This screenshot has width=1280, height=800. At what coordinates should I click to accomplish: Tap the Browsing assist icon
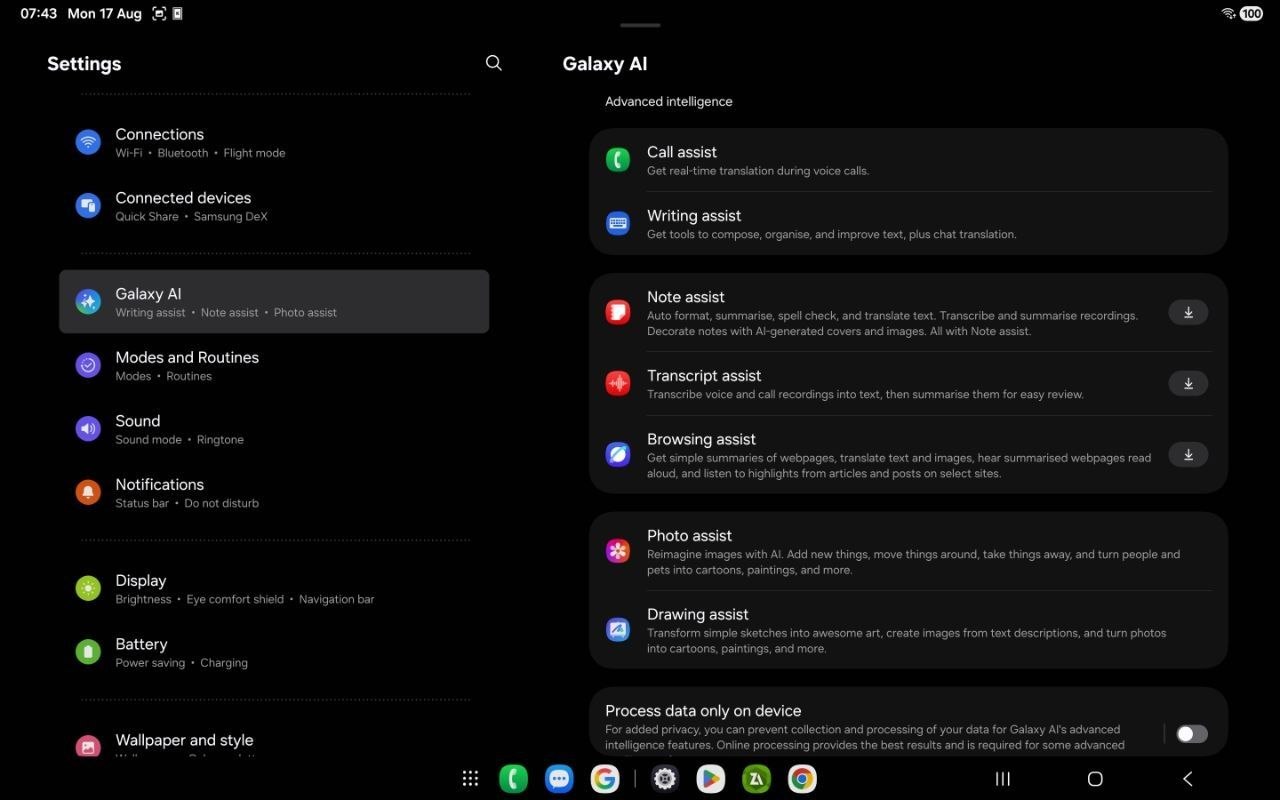(618, 454)
